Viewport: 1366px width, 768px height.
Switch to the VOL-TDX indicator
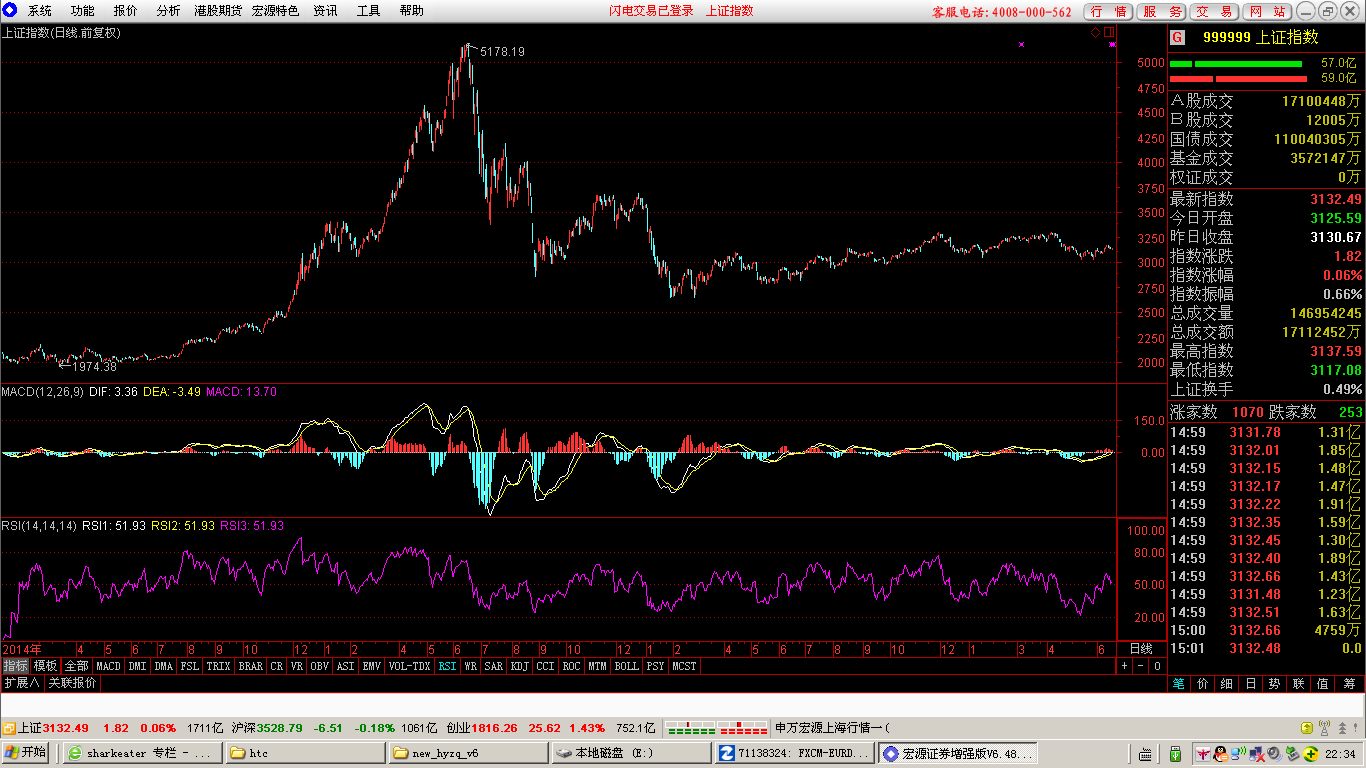click(x=409, y=665)
